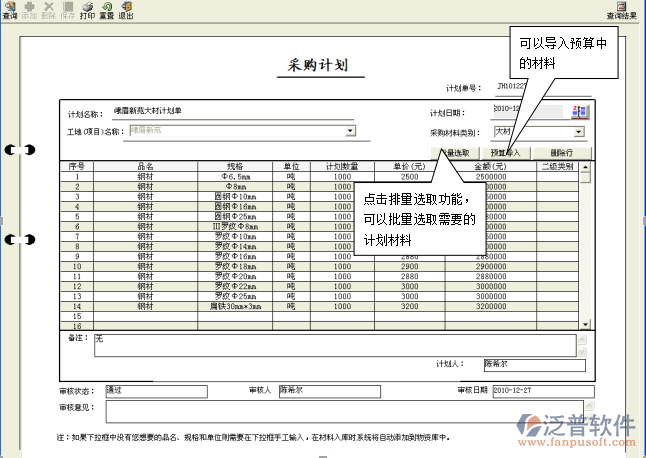Click the 查询 (Query) toolbar icon
The height and width of the screenshot is (458, 646).
[x=9, y=10]
